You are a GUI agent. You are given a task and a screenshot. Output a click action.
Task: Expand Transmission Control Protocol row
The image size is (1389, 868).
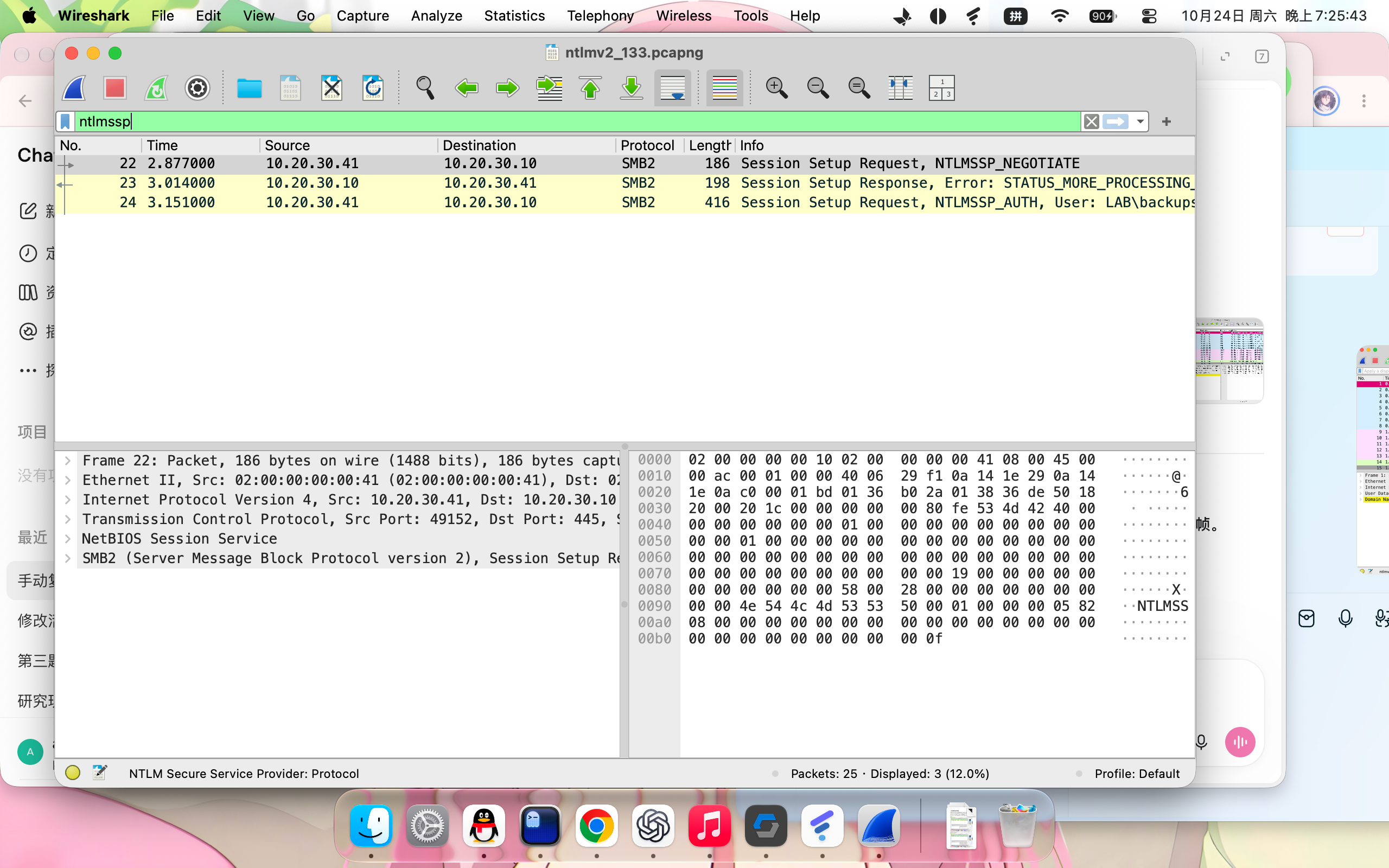point(68,519)
